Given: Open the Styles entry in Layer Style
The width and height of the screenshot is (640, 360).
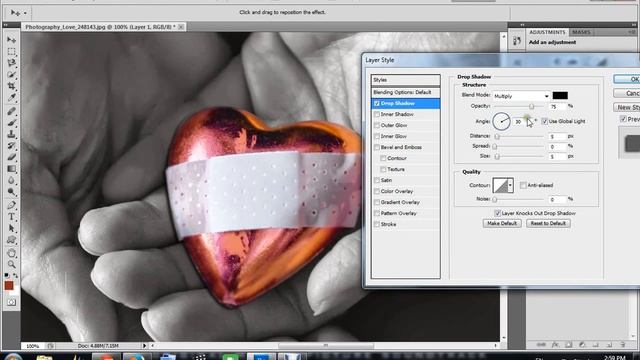Looking at the screenshot, I should point(405,80).
